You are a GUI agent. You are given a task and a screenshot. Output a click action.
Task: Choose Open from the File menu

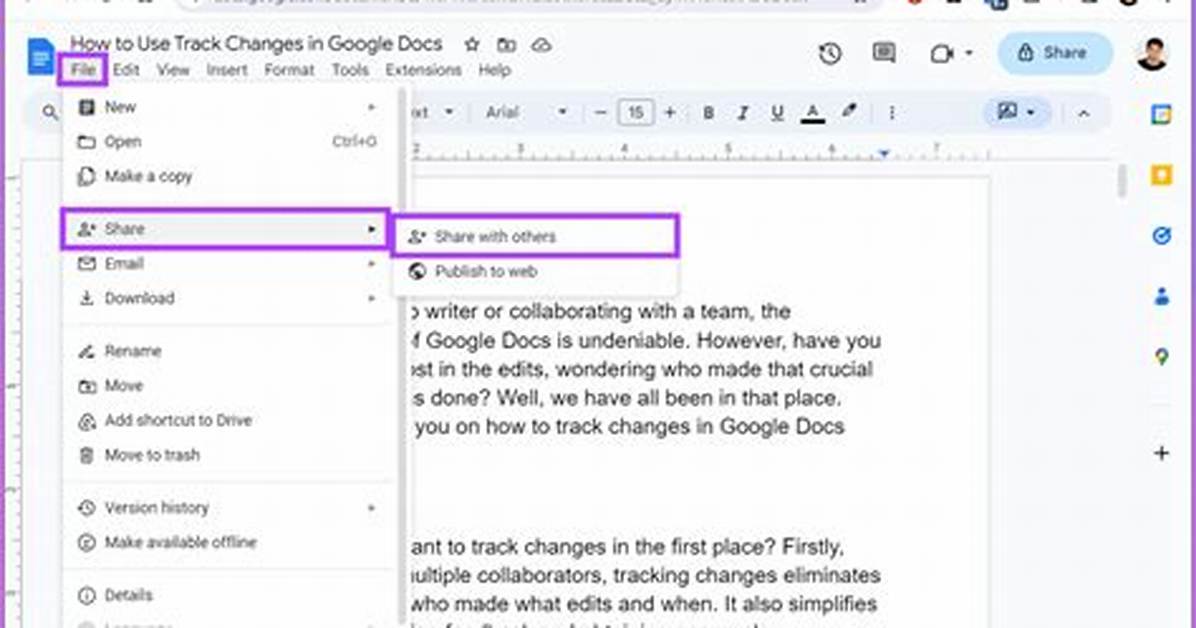[229, 142]
